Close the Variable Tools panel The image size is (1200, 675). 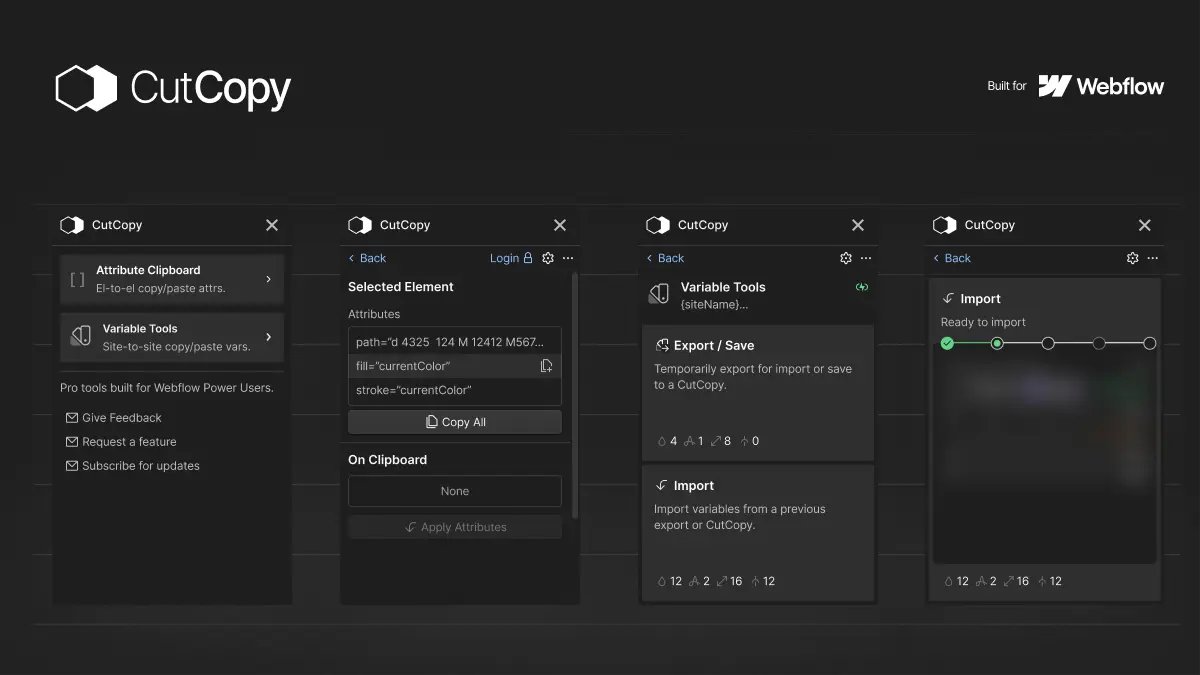(x=858, y=225)
